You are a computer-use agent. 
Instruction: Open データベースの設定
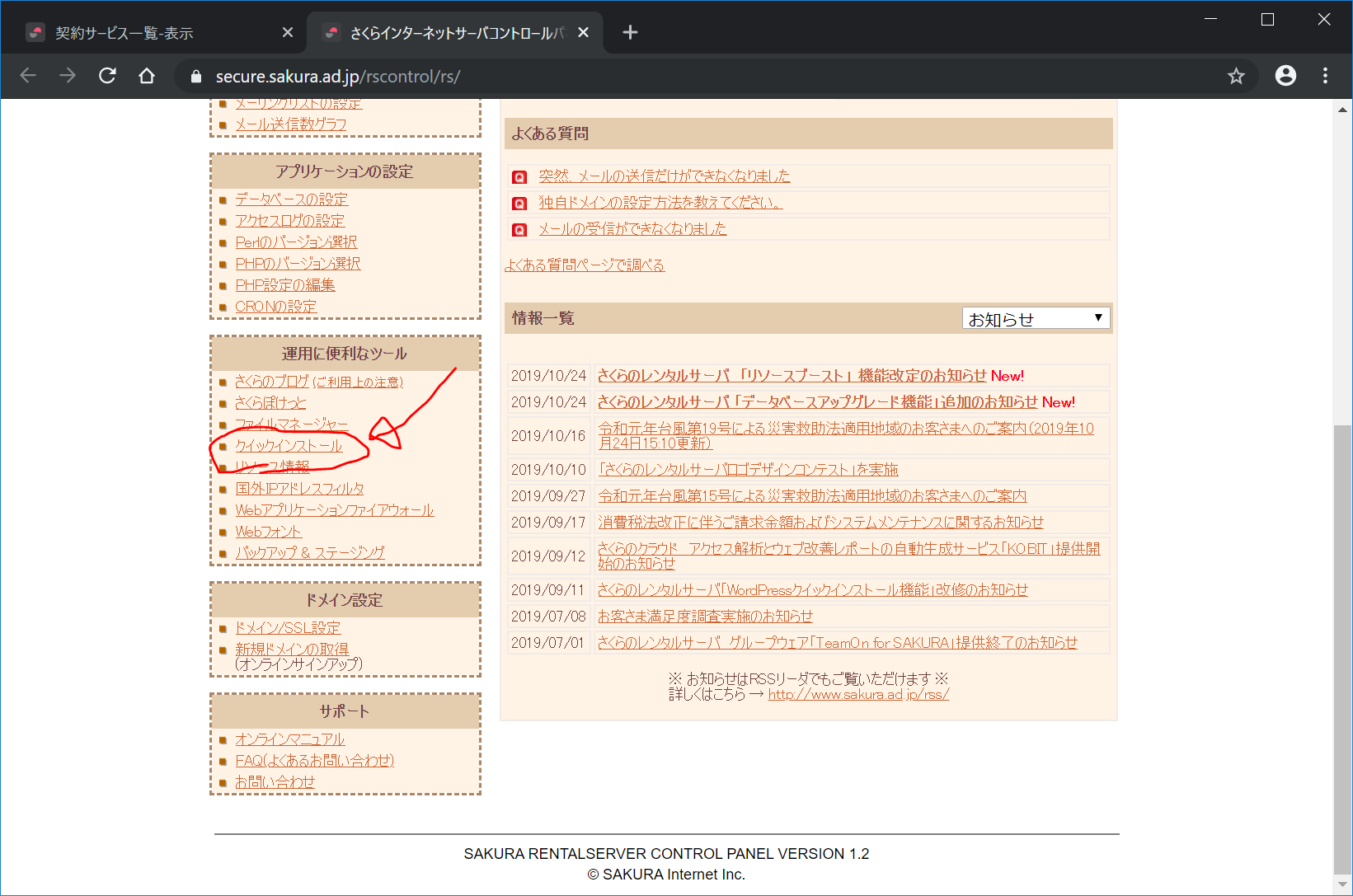tap(291, 199)
